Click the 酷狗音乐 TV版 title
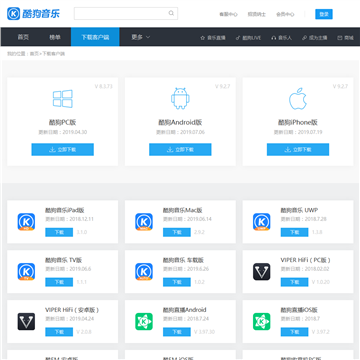 tap(63, 260)
